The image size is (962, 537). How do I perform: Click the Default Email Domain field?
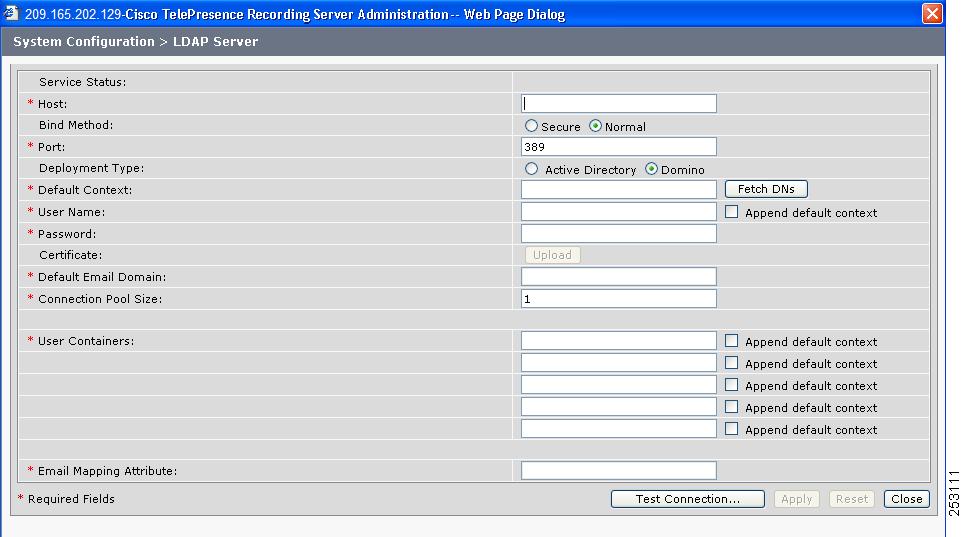pos(618,277)
